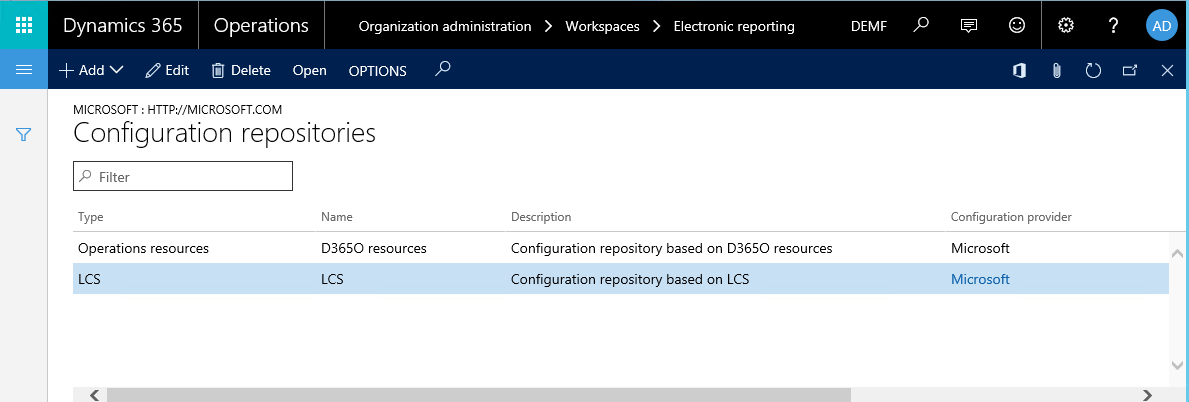Change the DEMF company selector
The height and width of the screenshot is (402, 1189).
coord(869,27)
